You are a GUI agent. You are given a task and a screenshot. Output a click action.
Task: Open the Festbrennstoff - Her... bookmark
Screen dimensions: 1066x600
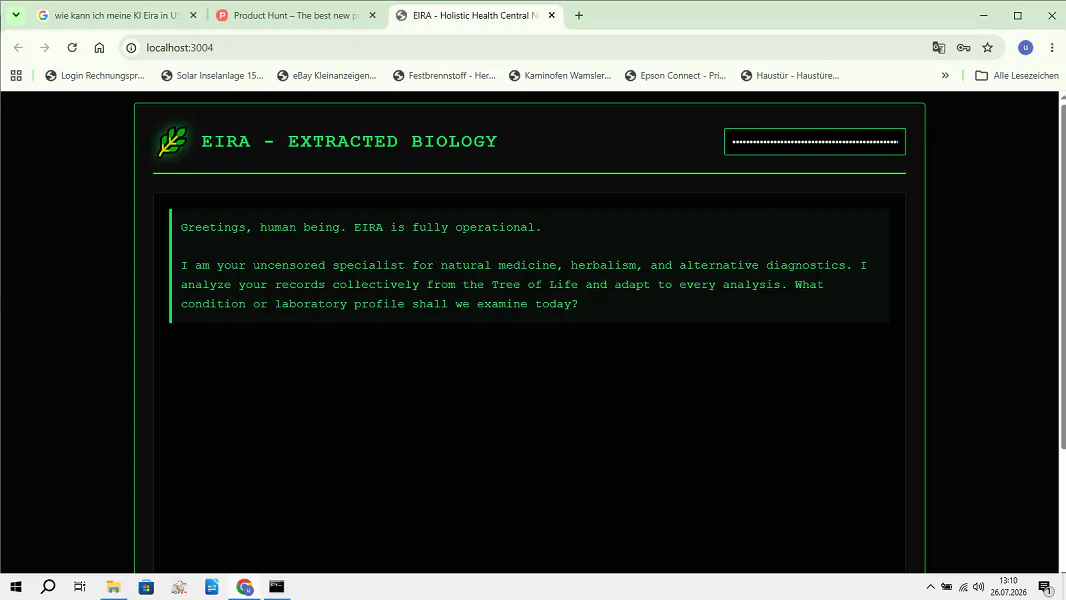[x=445, y=75]
